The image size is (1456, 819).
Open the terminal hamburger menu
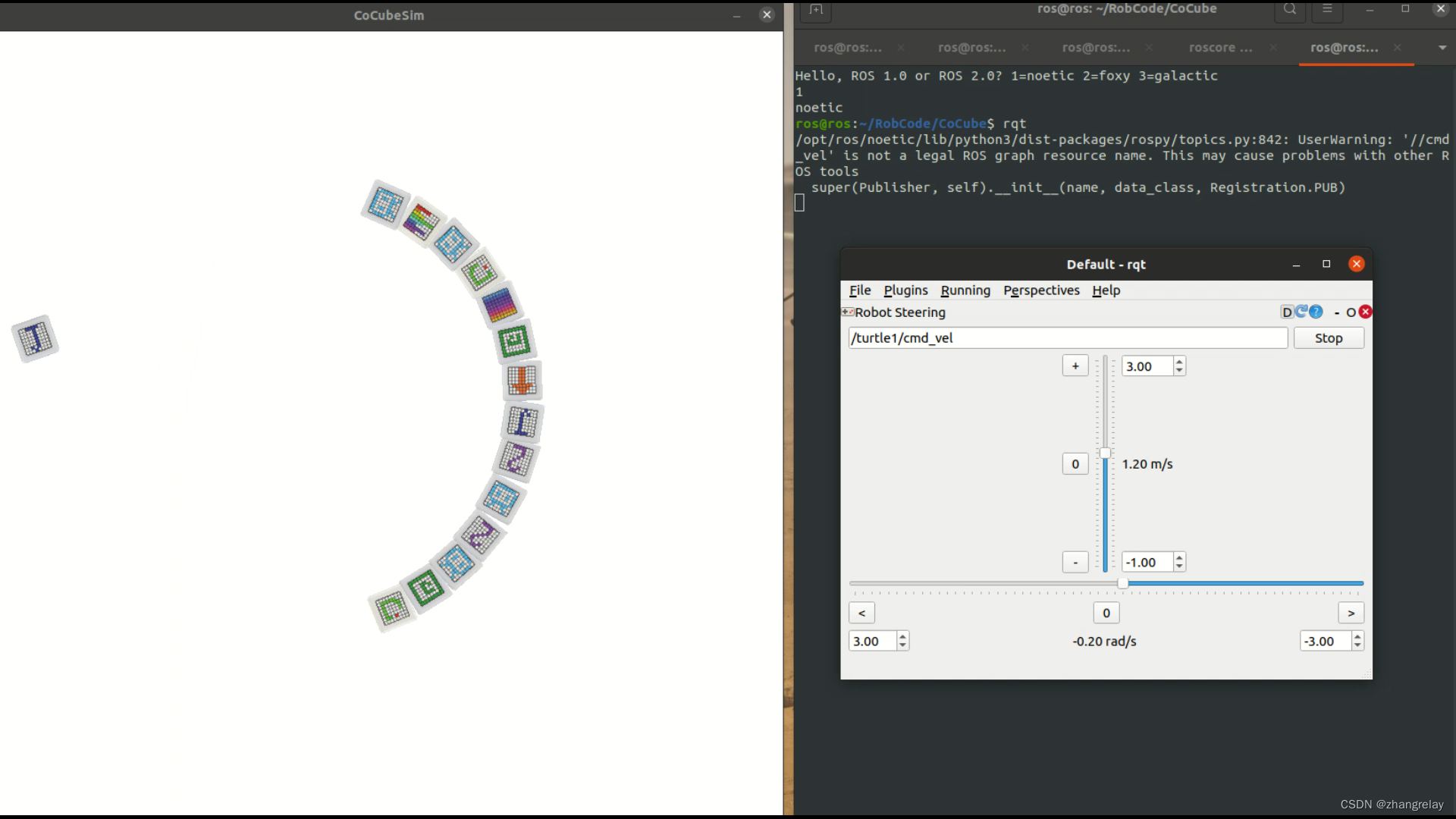(x=1327, y=9)
